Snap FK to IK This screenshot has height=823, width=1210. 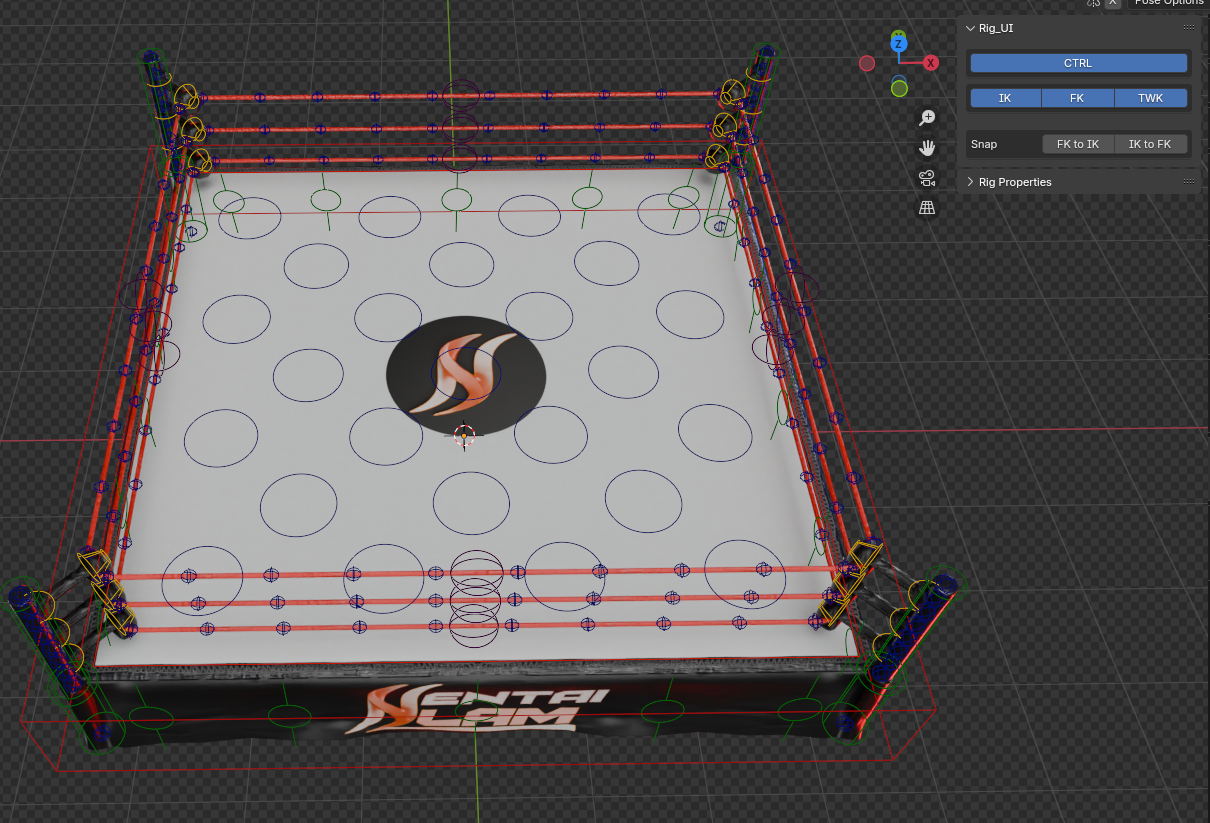1078,144
